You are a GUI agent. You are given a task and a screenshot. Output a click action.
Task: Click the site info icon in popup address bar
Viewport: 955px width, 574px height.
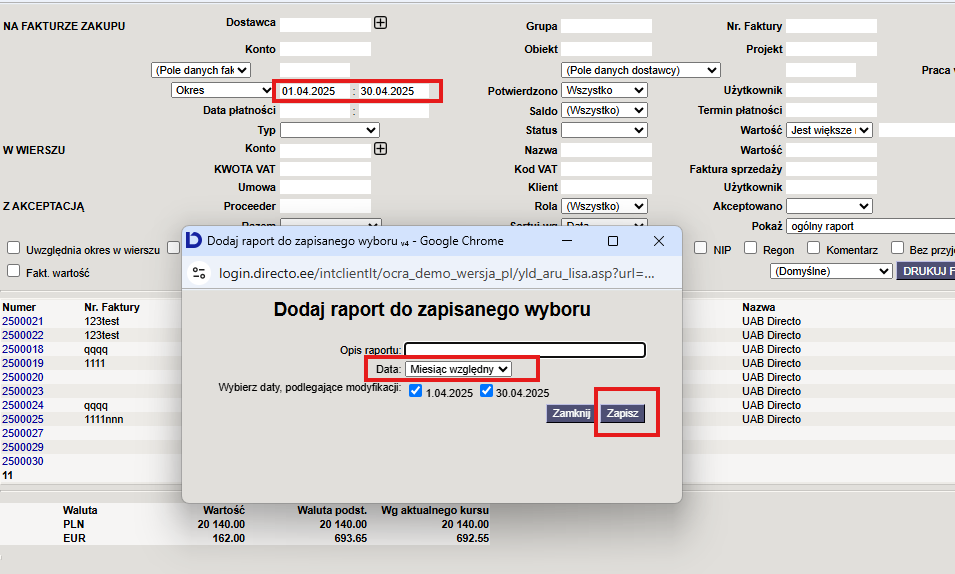click(199, 273)
